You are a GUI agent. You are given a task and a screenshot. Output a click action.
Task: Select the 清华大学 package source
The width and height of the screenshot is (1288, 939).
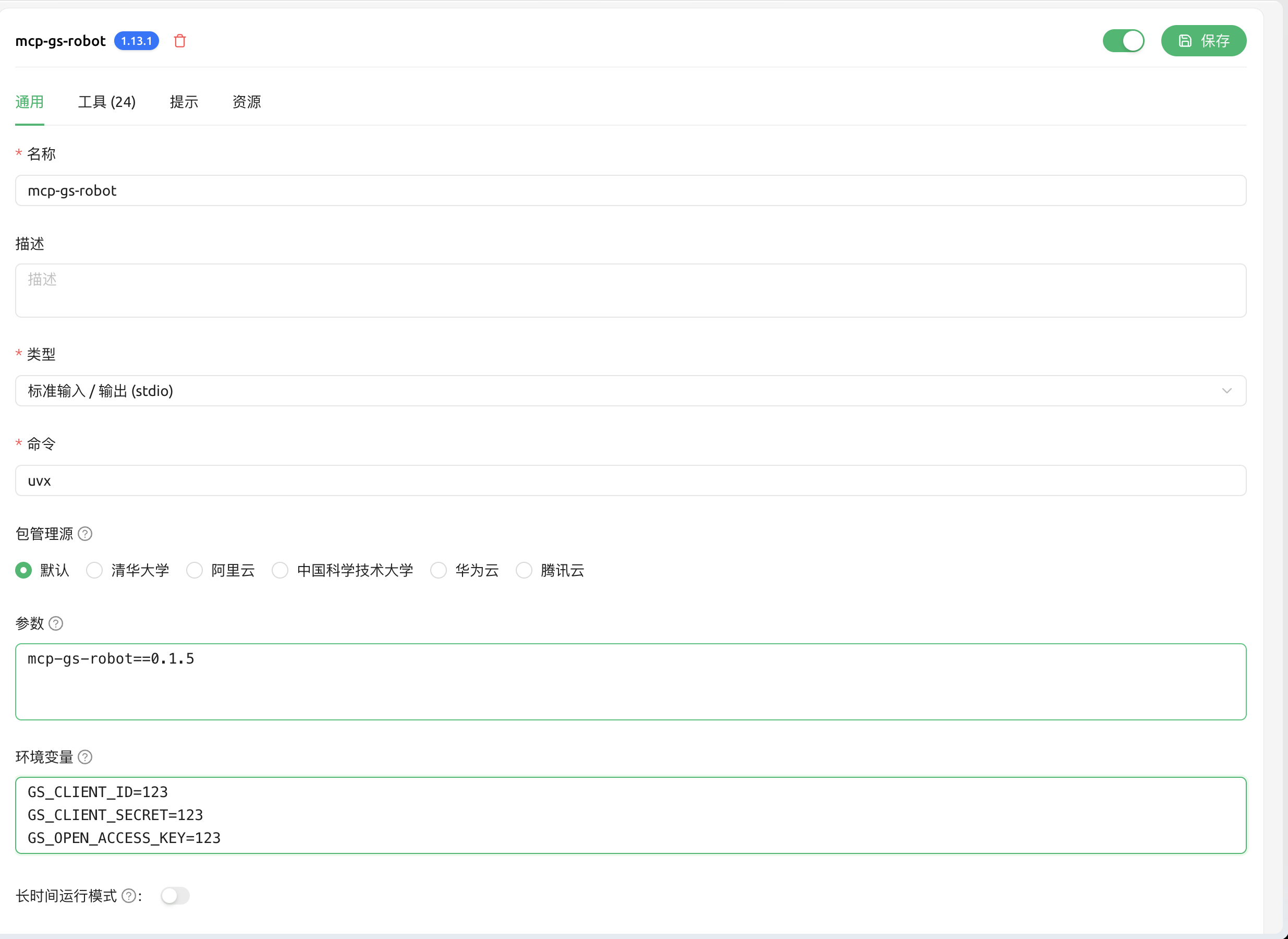(x=94, y=570)
